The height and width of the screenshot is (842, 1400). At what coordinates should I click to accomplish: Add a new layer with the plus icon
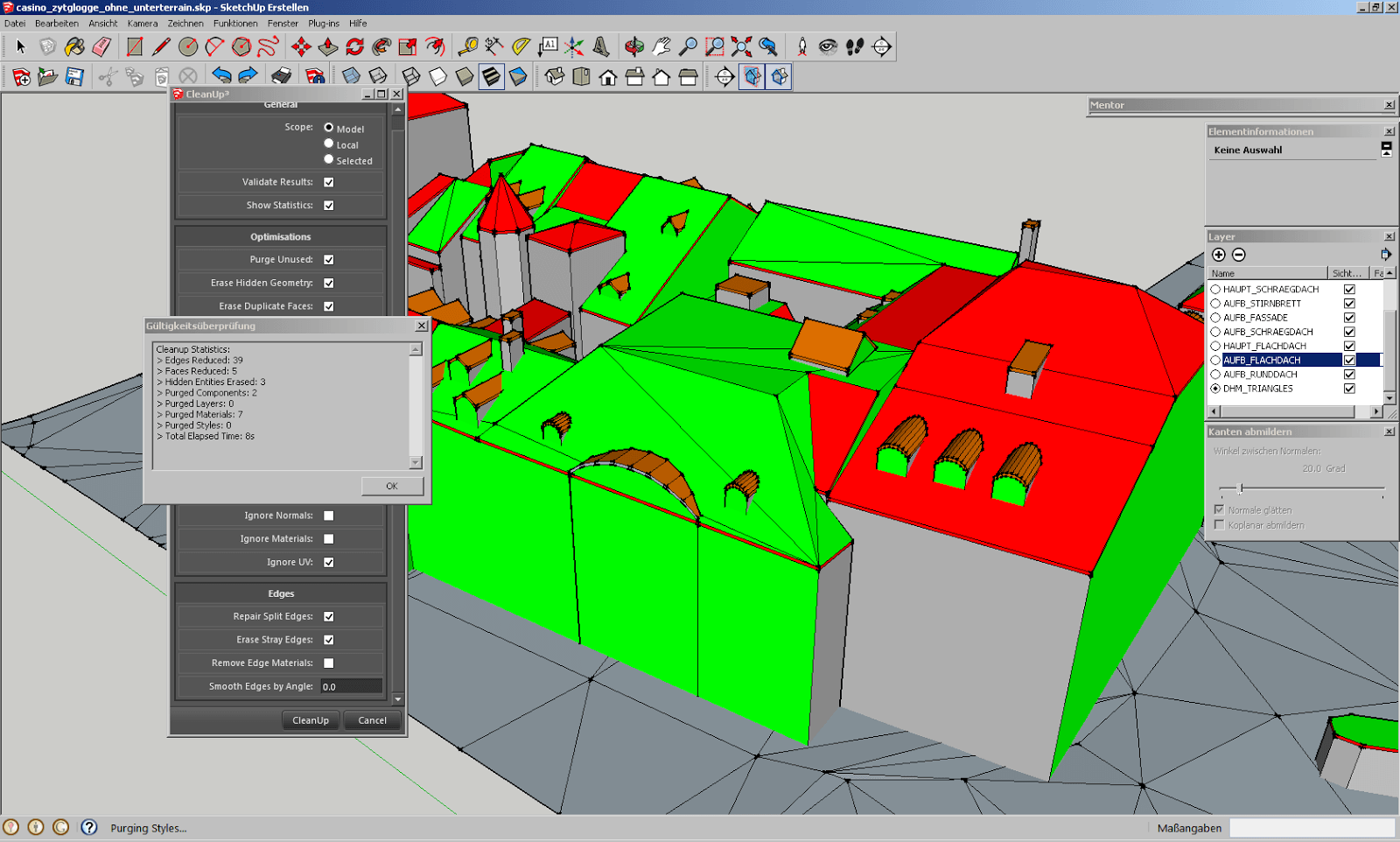[1219, 255]
